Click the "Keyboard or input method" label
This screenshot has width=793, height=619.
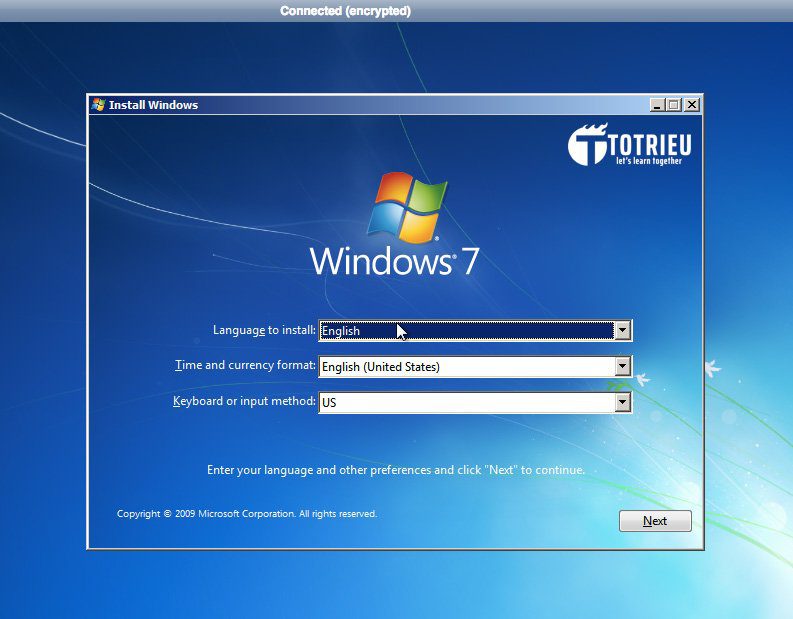click(x=244, y=402)
